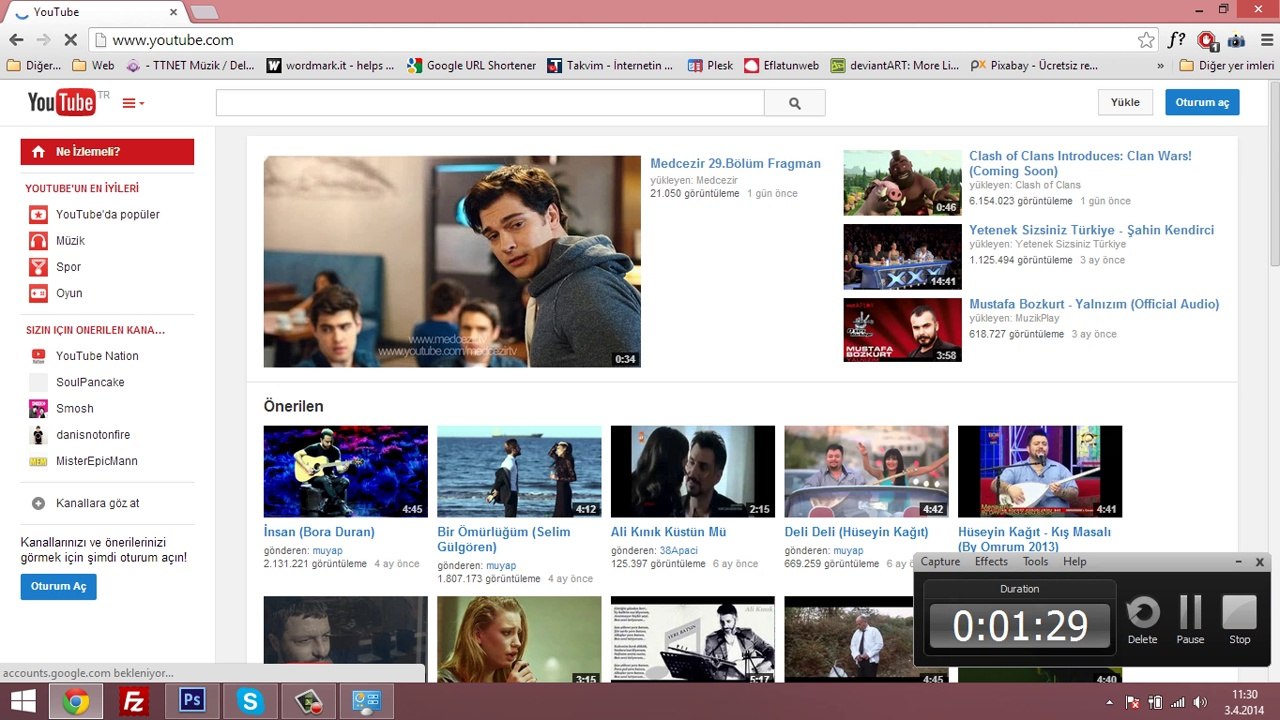Image resolution: width=1280 pixels, height=720 pixels.
Task: Delete the current recording
Action: click(x=1142, y=621)
